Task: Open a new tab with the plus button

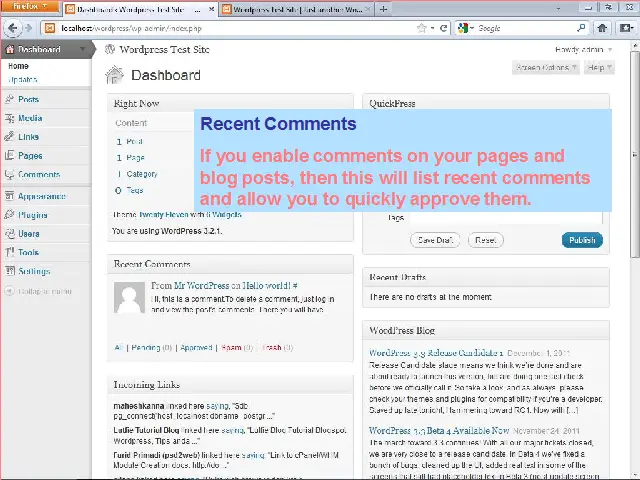Action: click(383, 9)
